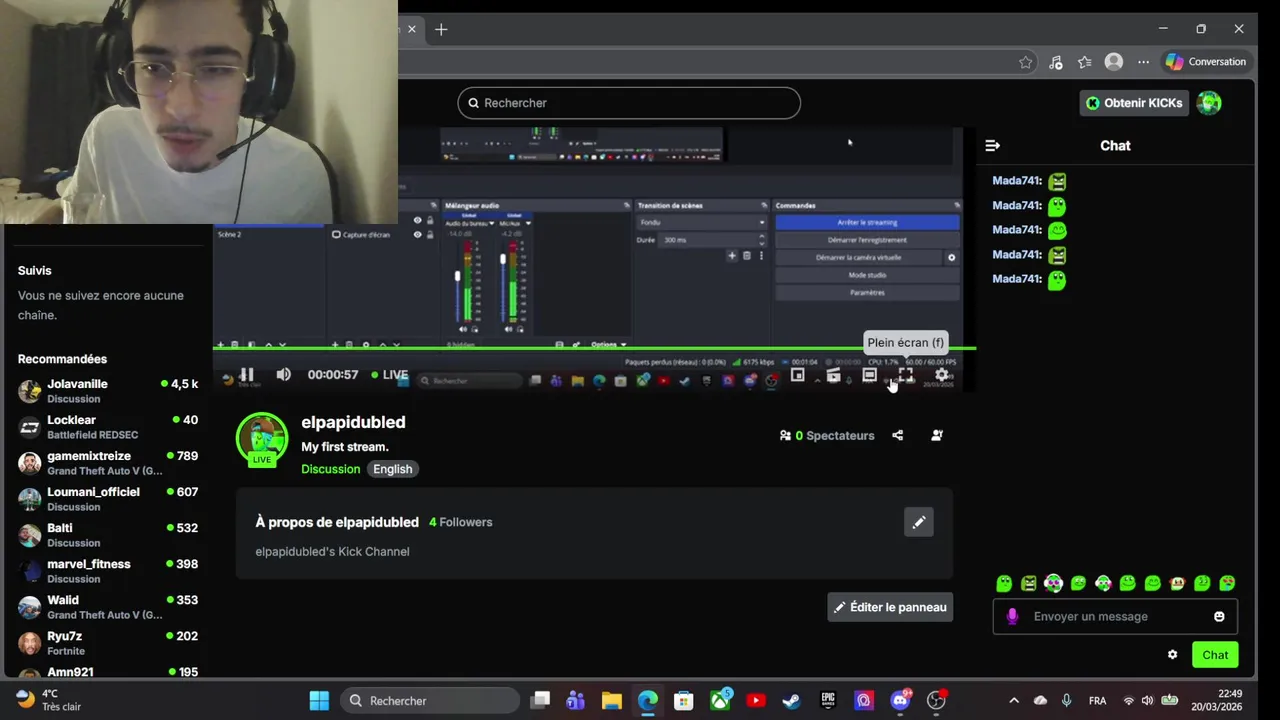Open Walid Grand Theft Auto channel

point(107,607)
